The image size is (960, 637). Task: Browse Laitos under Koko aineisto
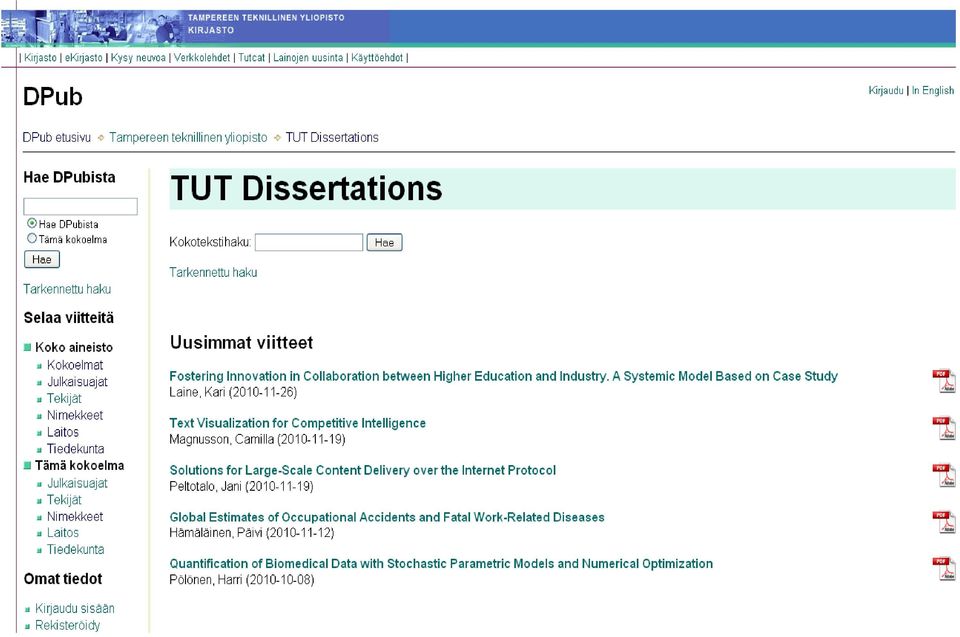(63, 432)
